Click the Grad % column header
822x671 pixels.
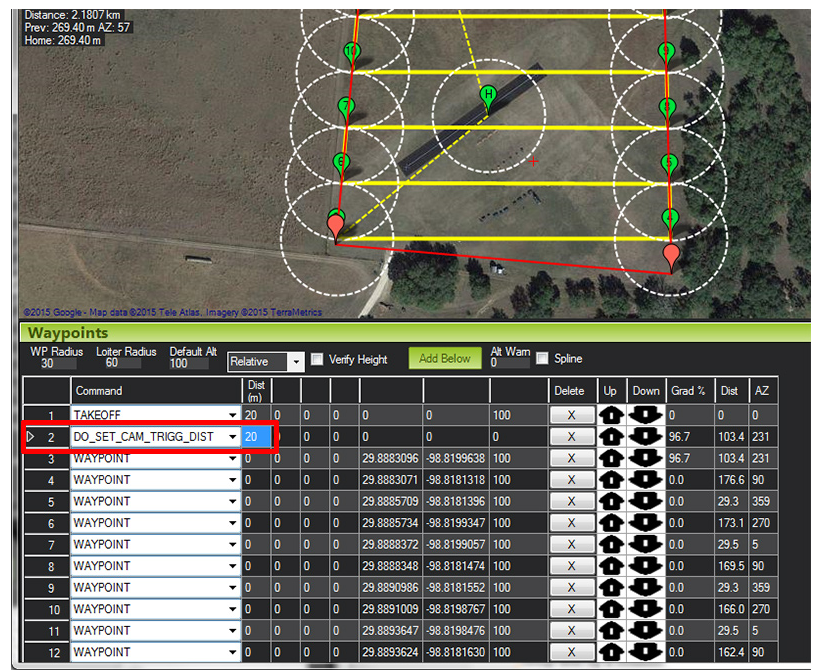(x=690, y=391)
